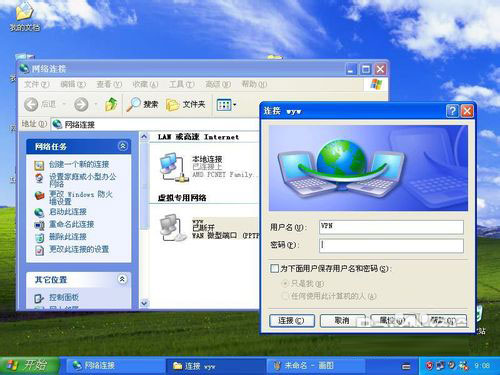The height and width of the screenshot is (375, 500).
Task: Click 更改此连接的设置 link
Action: (79, 249)
